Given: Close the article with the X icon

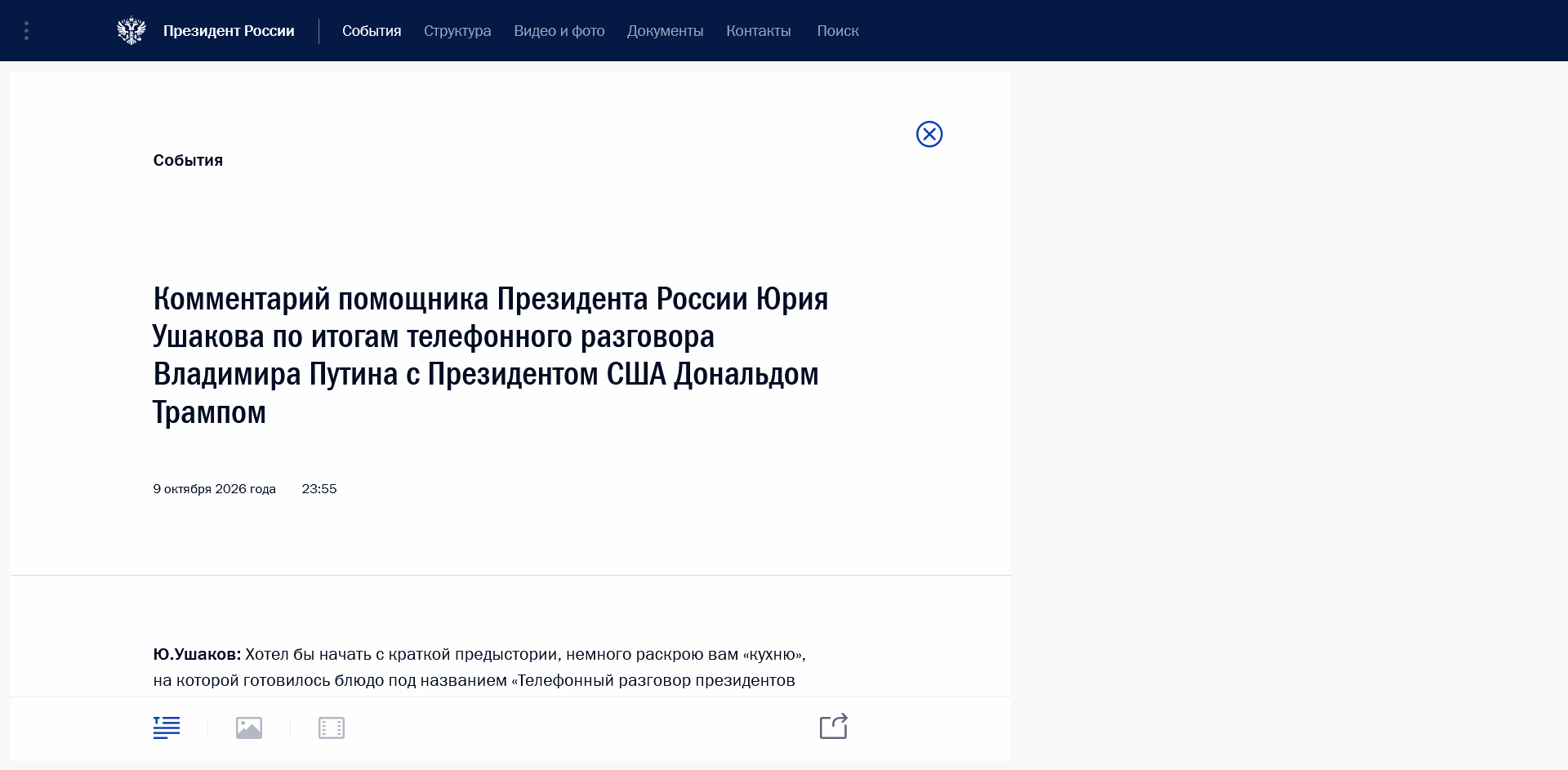Looking at the screenshot, I should tap(929, 134).
